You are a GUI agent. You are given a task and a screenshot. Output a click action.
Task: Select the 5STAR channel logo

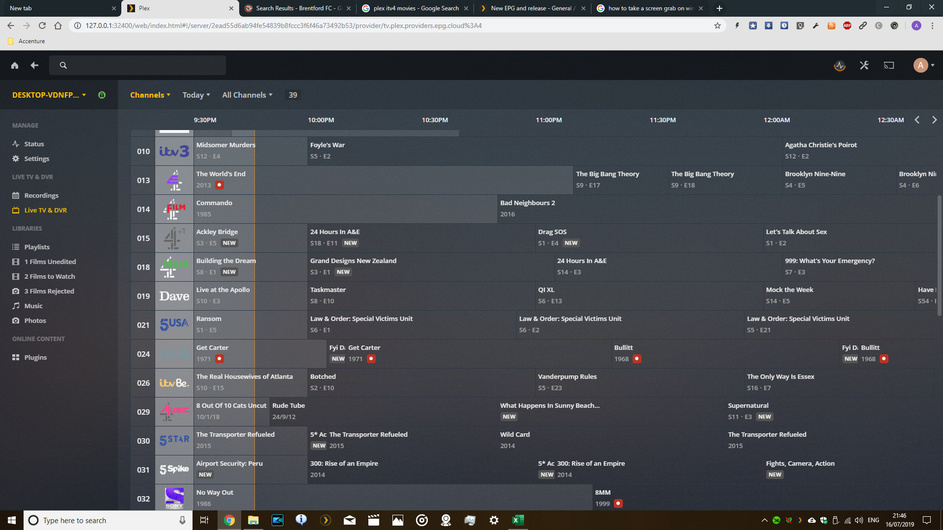pyautogui.click(x=174, y=441)
